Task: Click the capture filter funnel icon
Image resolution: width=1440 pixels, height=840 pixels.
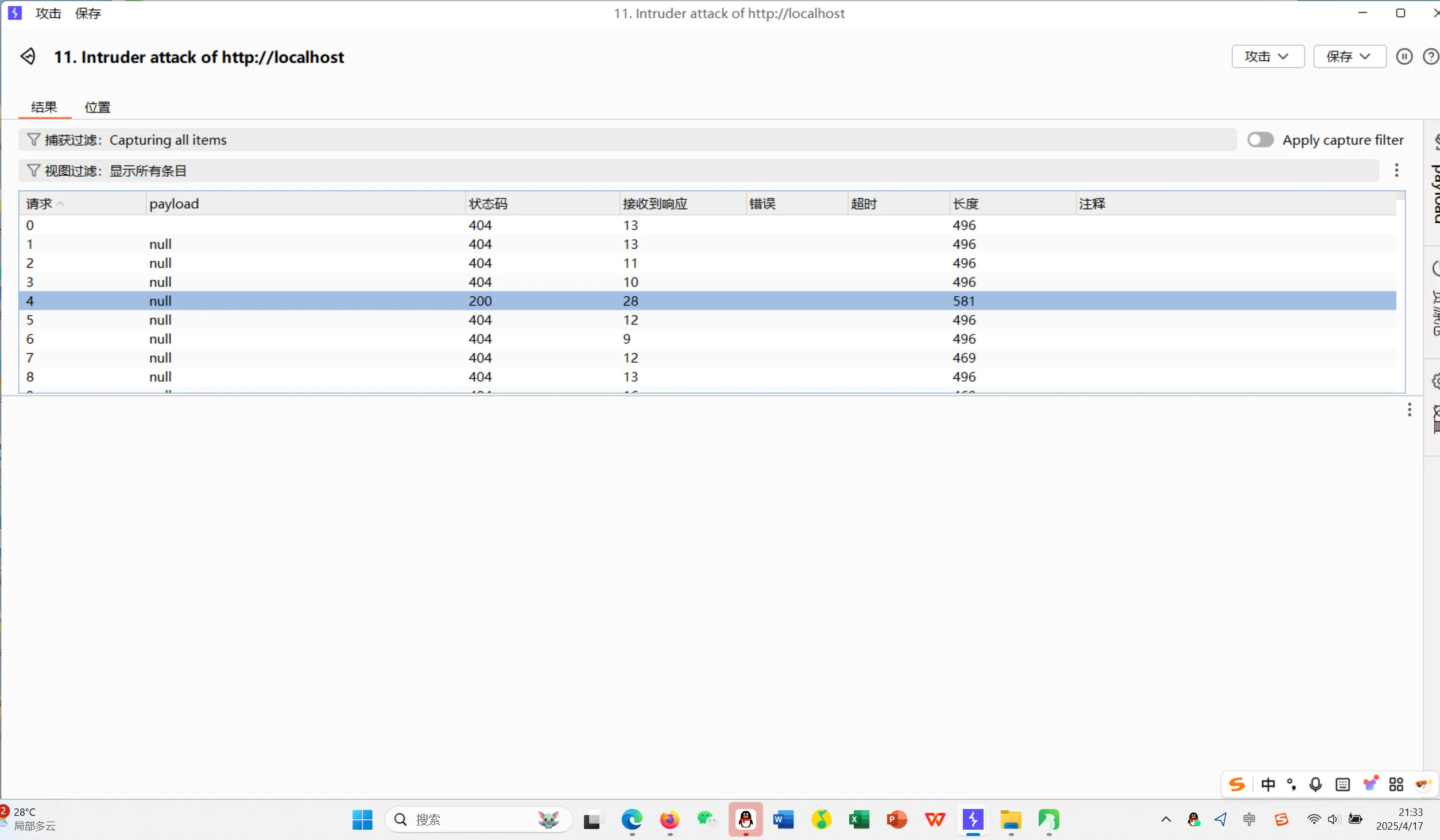Action: click(x=33, y=140)
